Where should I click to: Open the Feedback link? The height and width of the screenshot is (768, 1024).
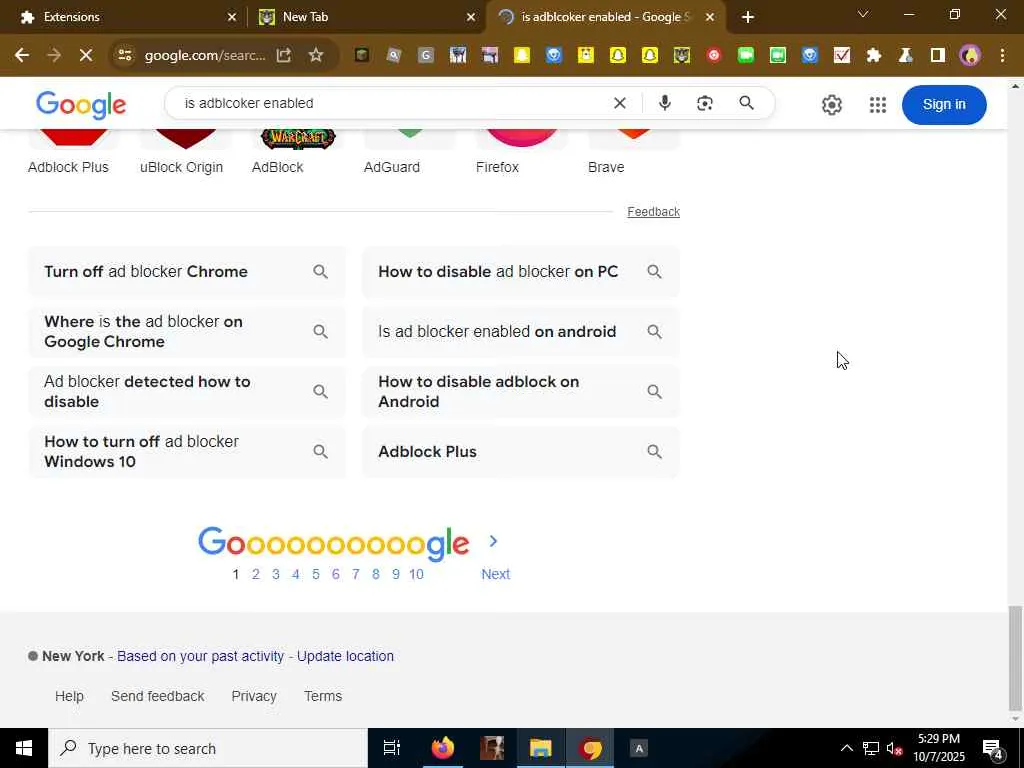click(x=654, y=212)
